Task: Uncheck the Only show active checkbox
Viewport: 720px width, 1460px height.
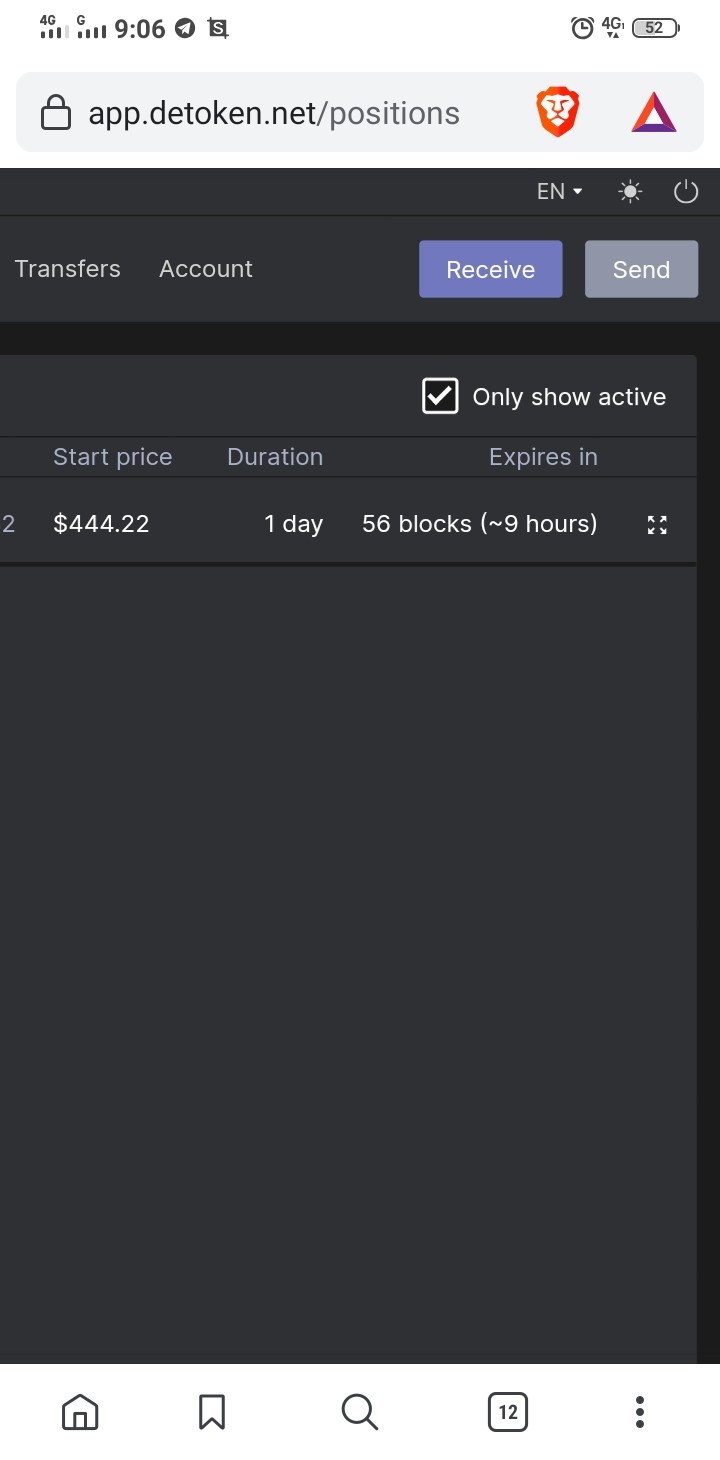Action: (x=440, y=397)
